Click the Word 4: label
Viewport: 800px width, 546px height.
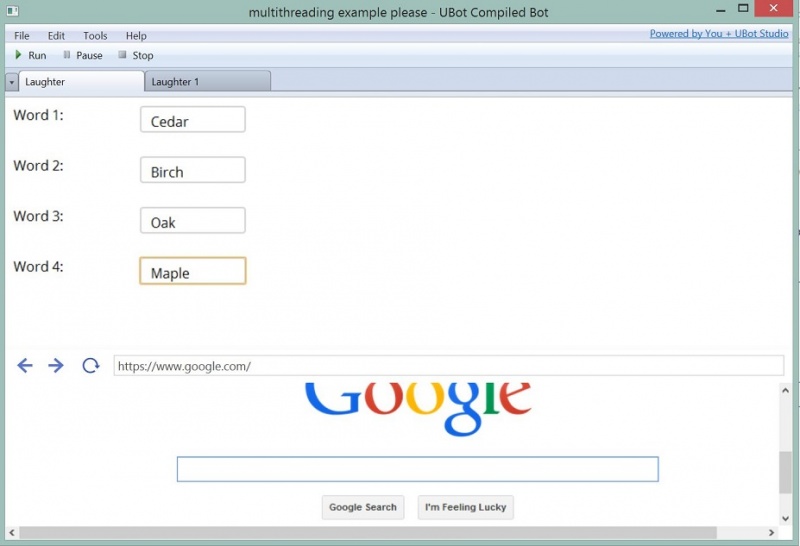(38, 267)
